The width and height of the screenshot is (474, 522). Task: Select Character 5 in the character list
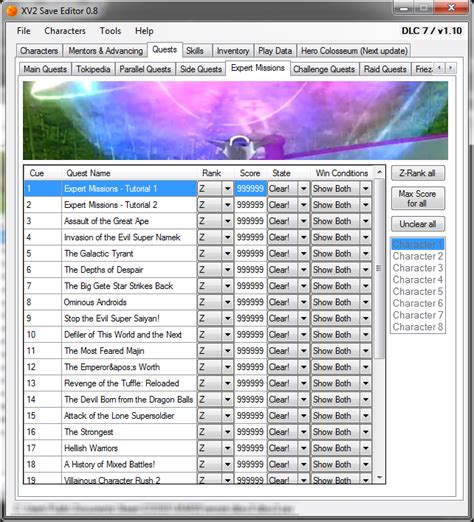tap(417, 291)
